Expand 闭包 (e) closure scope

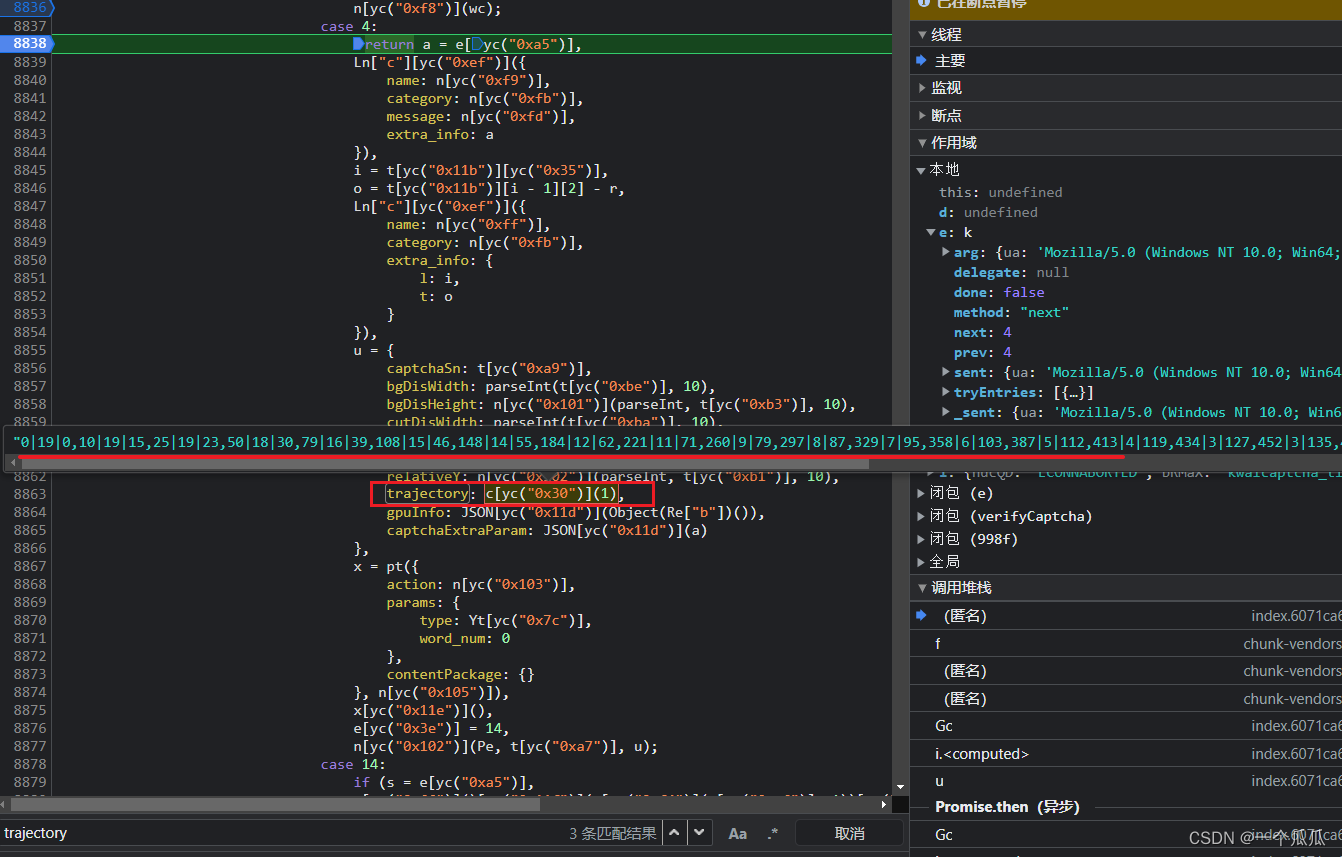[921, 492]
